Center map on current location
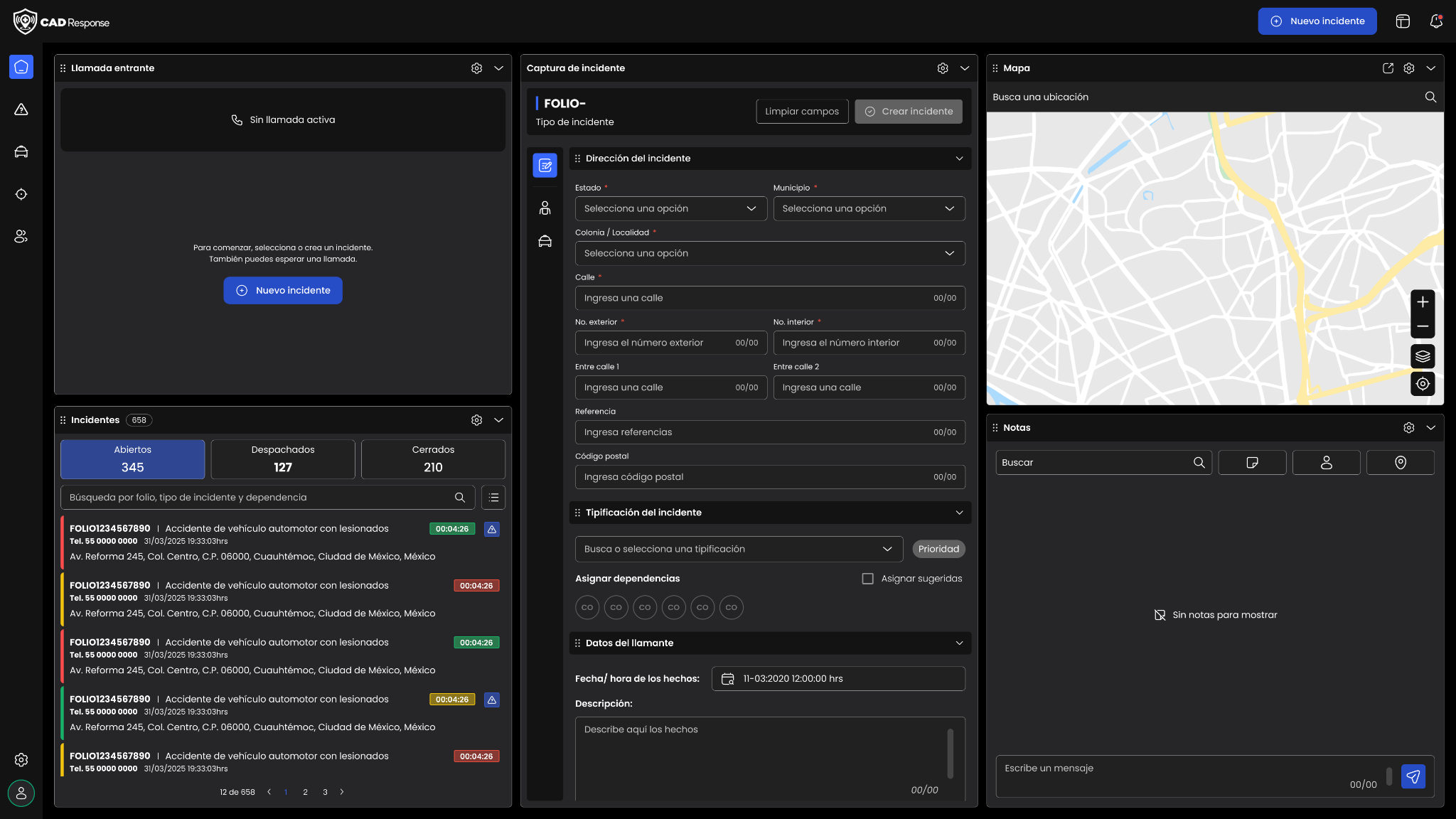Viewport: 1456px width, 819px height. pos(1423,384)
